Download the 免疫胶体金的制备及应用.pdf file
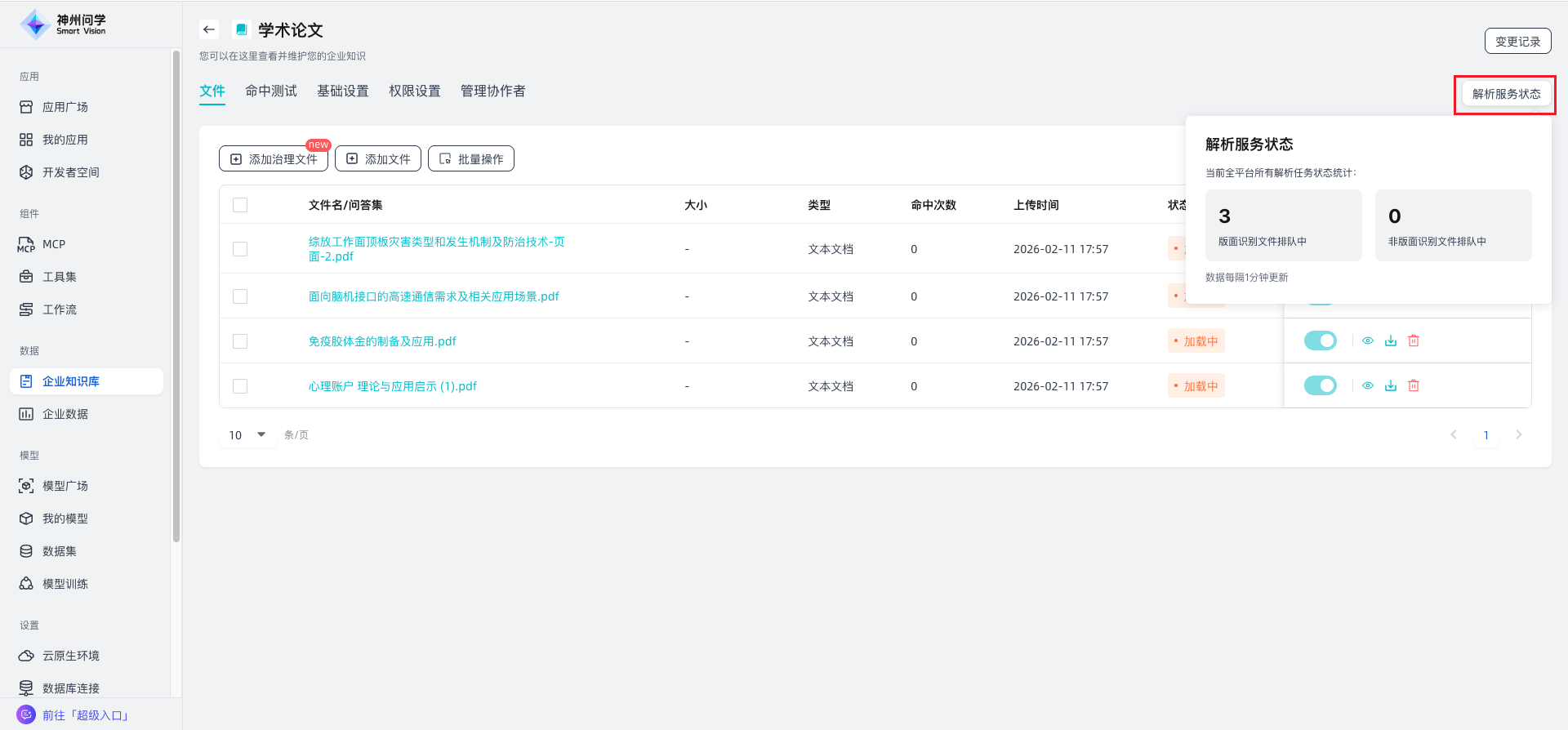The width and height of the screenshot is (1568, 730). (x=1391, y=341)
